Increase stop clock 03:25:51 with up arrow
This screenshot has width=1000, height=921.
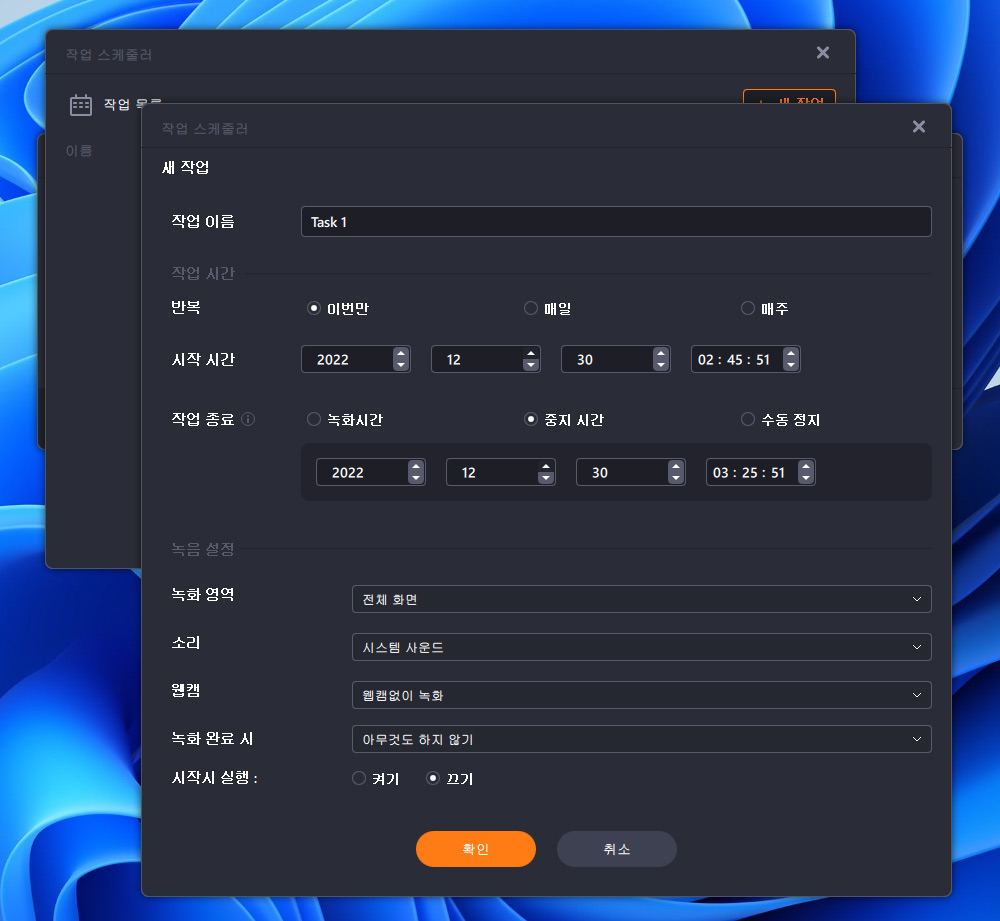pyautogui.click(x=806, y=466)
